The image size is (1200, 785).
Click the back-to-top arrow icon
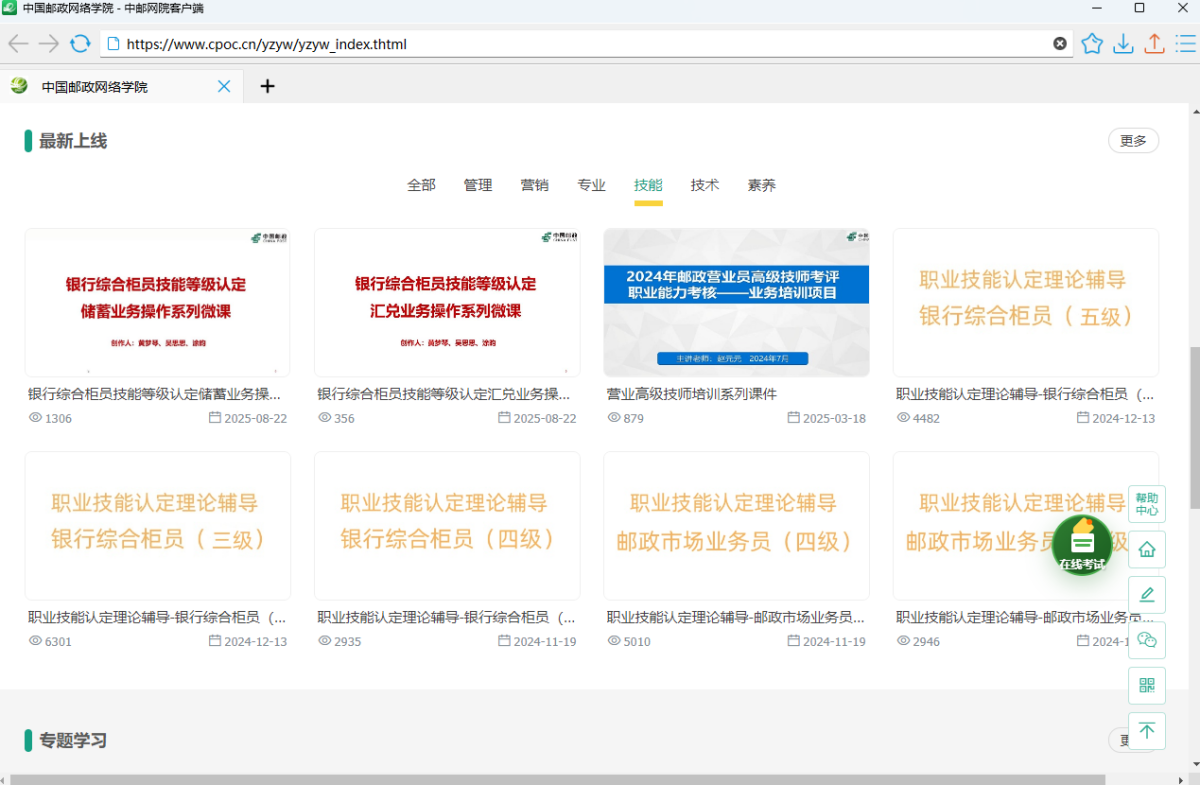pos(1146,731)
